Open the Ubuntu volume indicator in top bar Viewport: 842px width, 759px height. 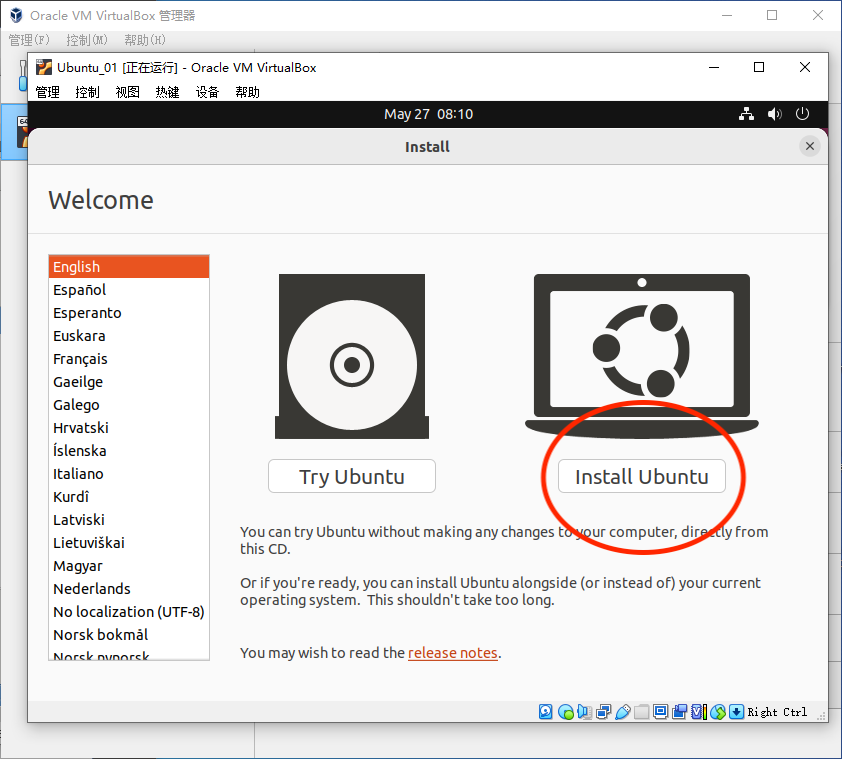[x=774, y=114]
